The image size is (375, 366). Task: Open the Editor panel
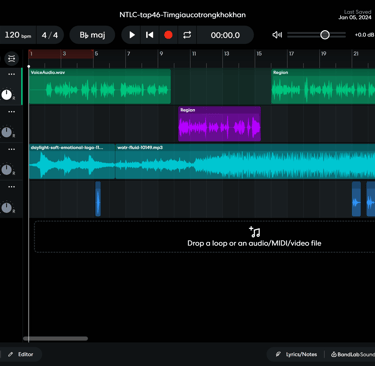[21, 354]
